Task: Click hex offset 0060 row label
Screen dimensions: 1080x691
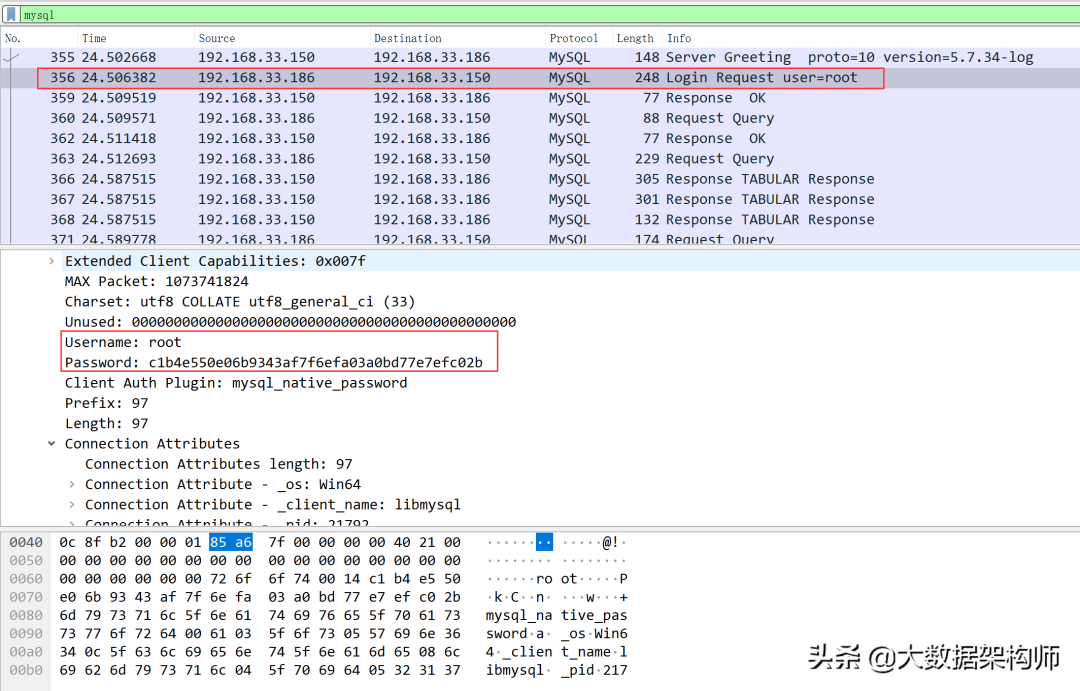Action: click(x=25, y=579)
